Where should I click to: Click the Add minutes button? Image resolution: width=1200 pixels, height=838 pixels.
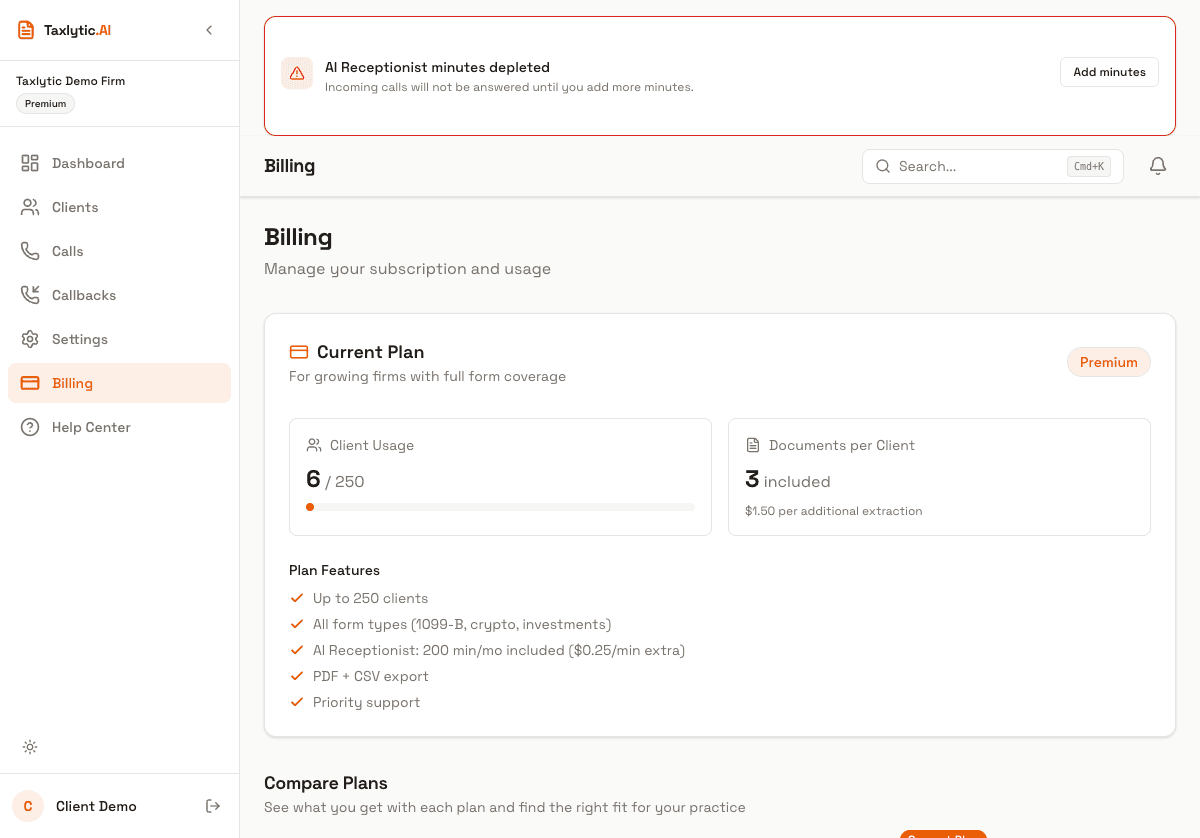[1109, 71]
